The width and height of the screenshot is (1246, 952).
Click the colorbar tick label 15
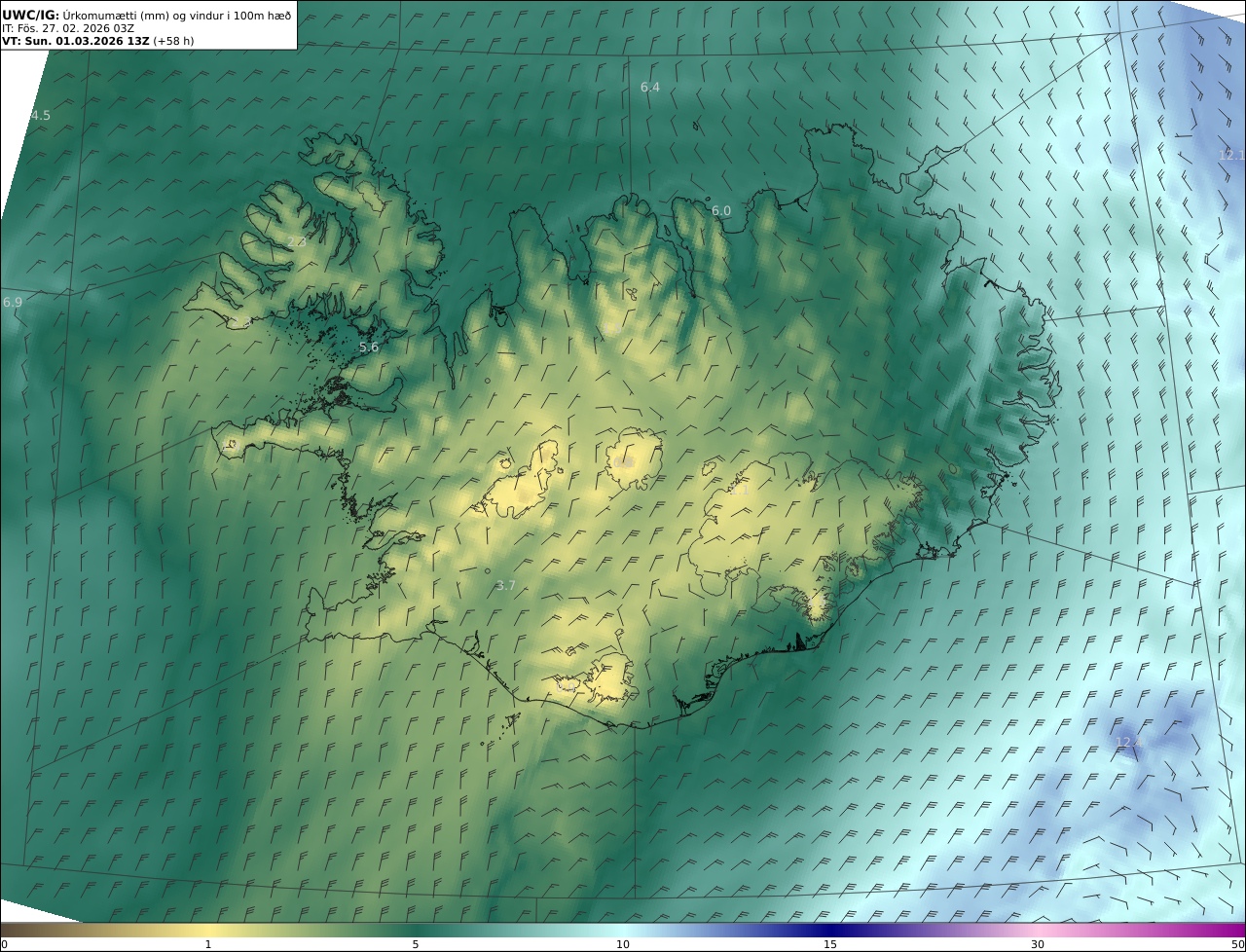[830, 945]
